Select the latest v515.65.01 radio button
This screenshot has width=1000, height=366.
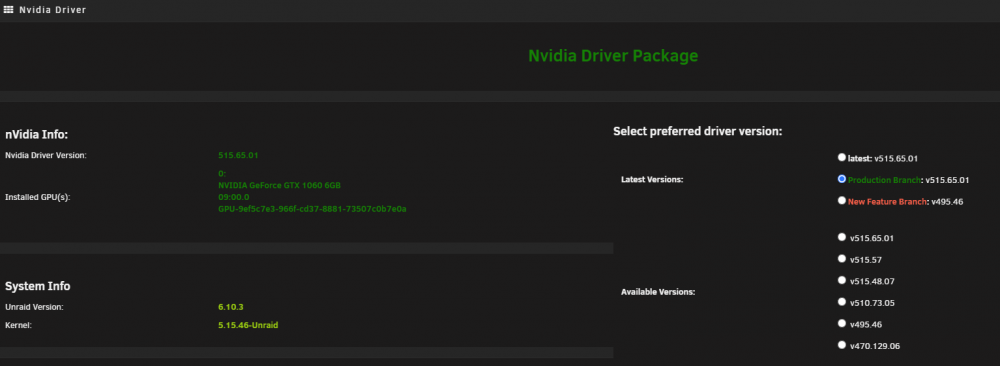842,157
